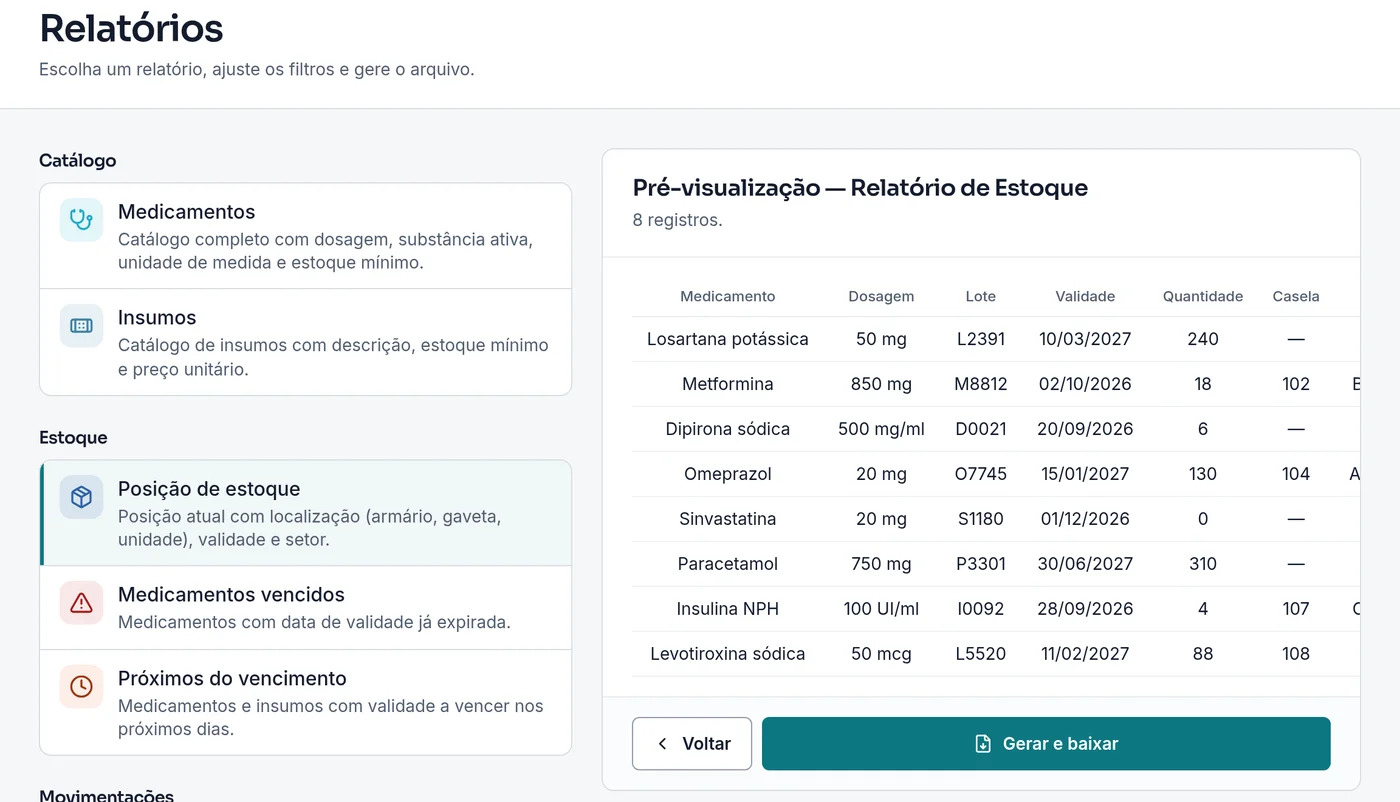
Task: Choose the Posição de estoque report
Action: [305, 513]
